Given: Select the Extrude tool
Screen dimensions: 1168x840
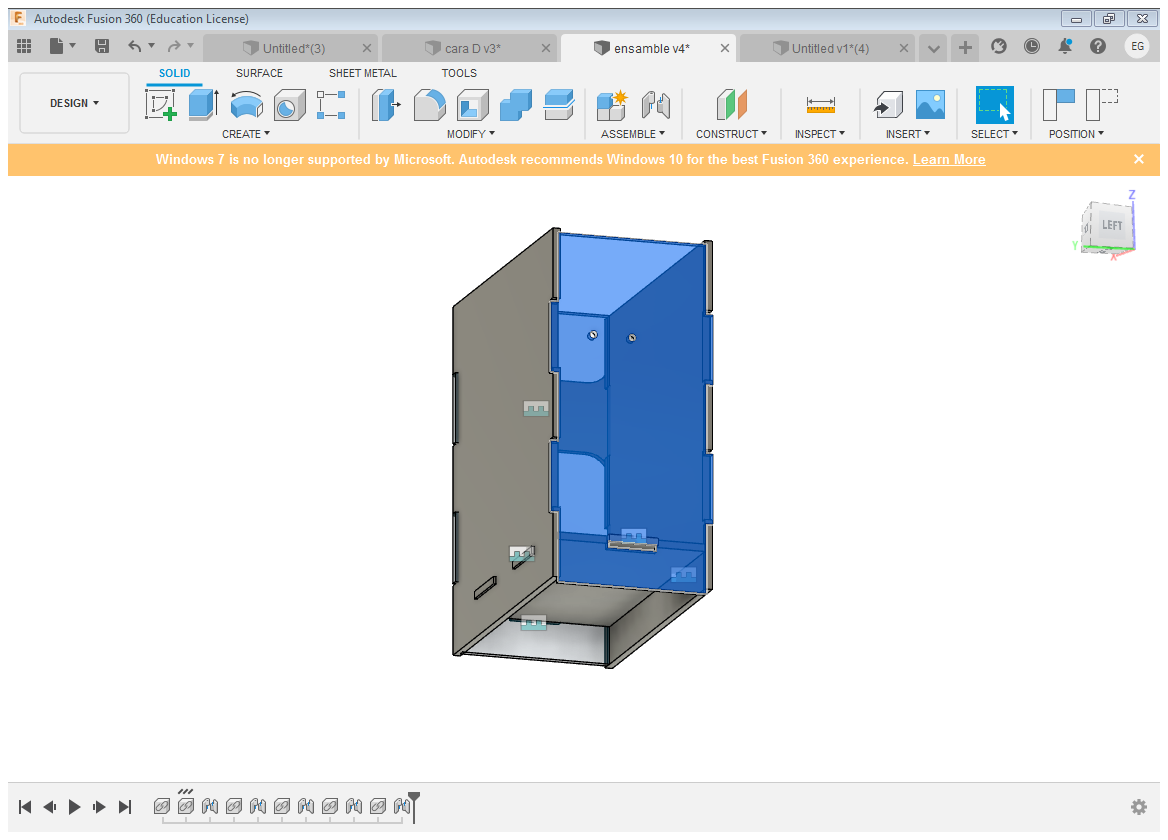Looking at the screenshot, I should [x=203, y=104].
